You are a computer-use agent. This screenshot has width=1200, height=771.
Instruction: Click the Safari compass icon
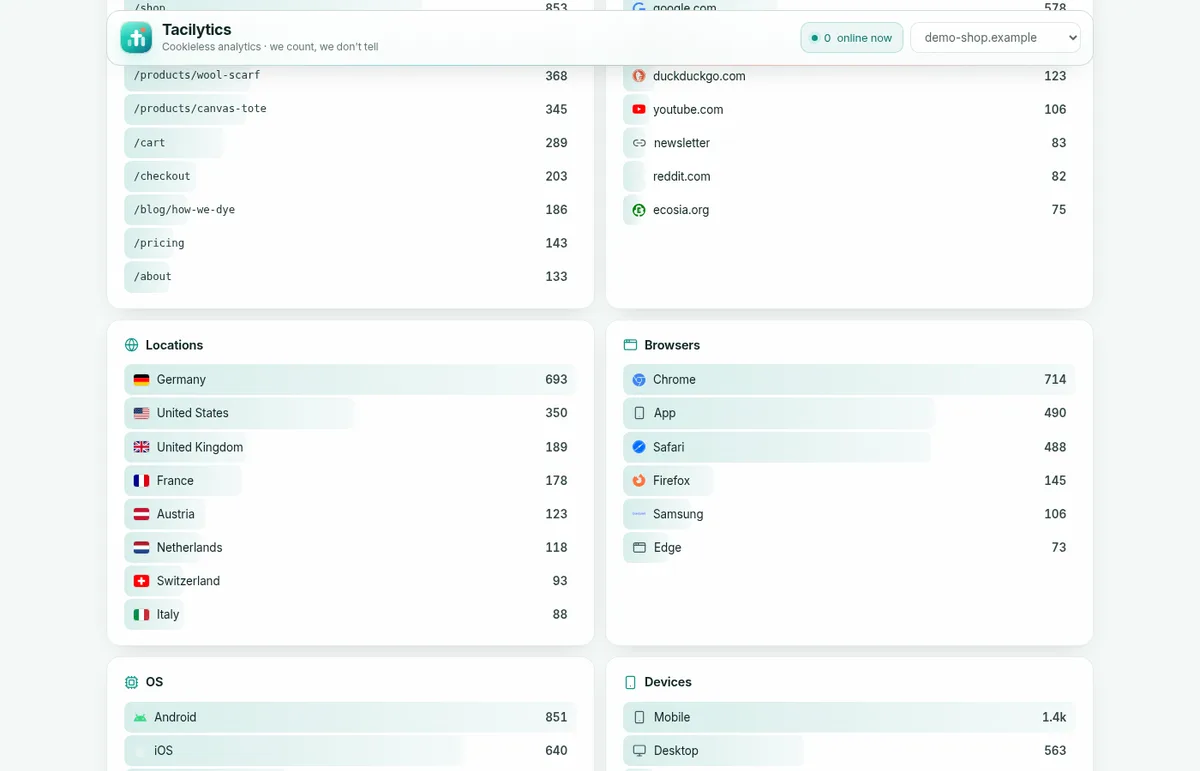(639, 447)
